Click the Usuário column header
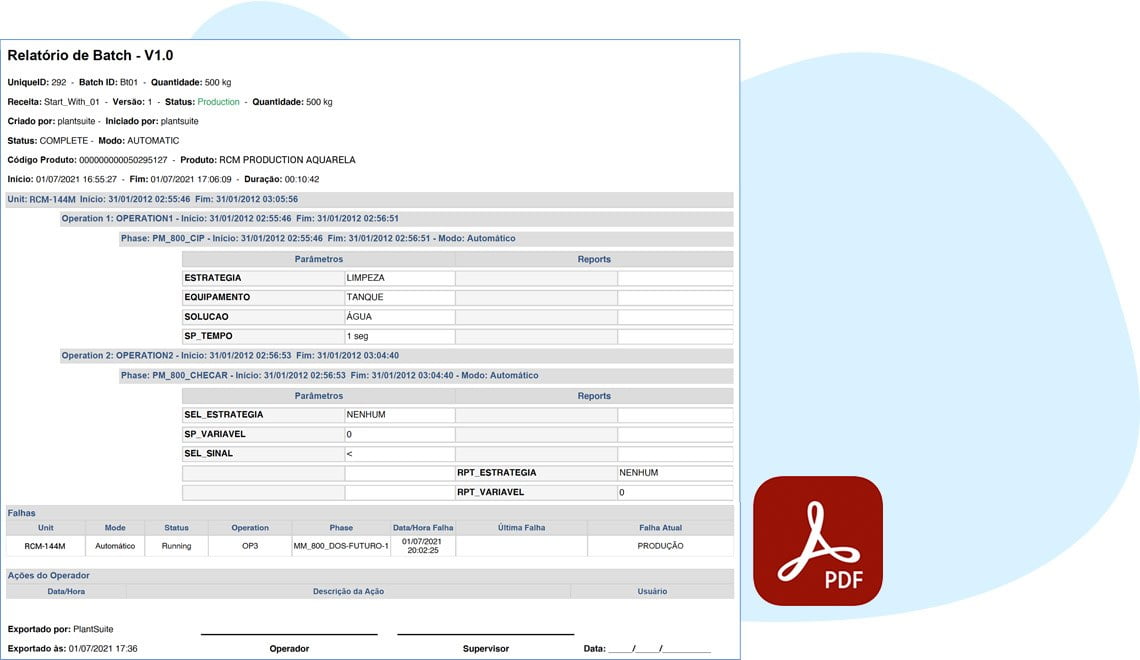Screen dimensions: 1140x660 click(x=652, y=592)
